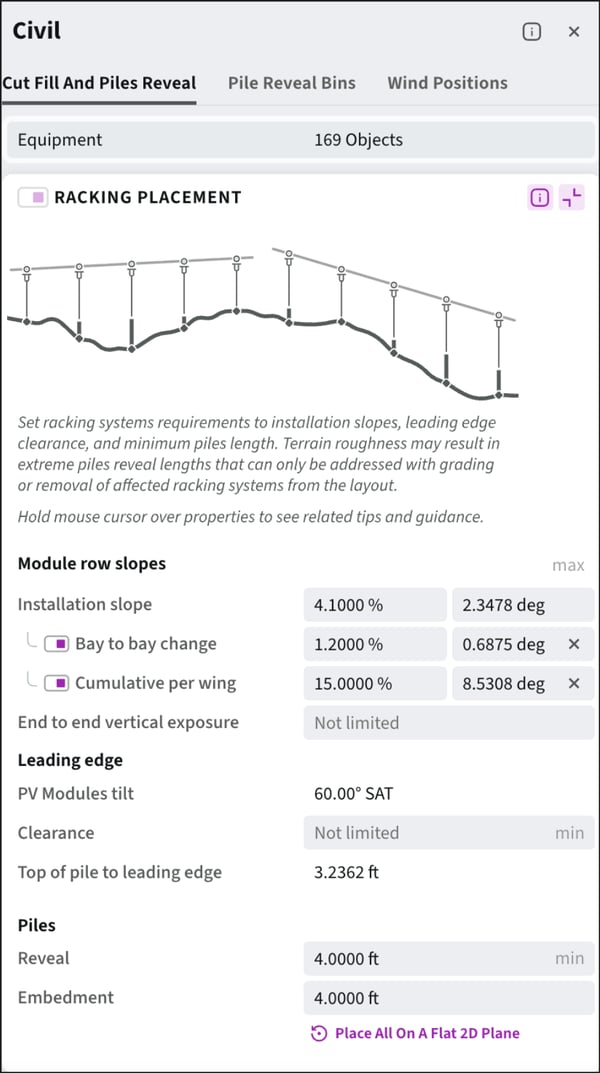Close the Civil panel
The width and height of the screenshot is (600, 1073).
click(574, 32)
